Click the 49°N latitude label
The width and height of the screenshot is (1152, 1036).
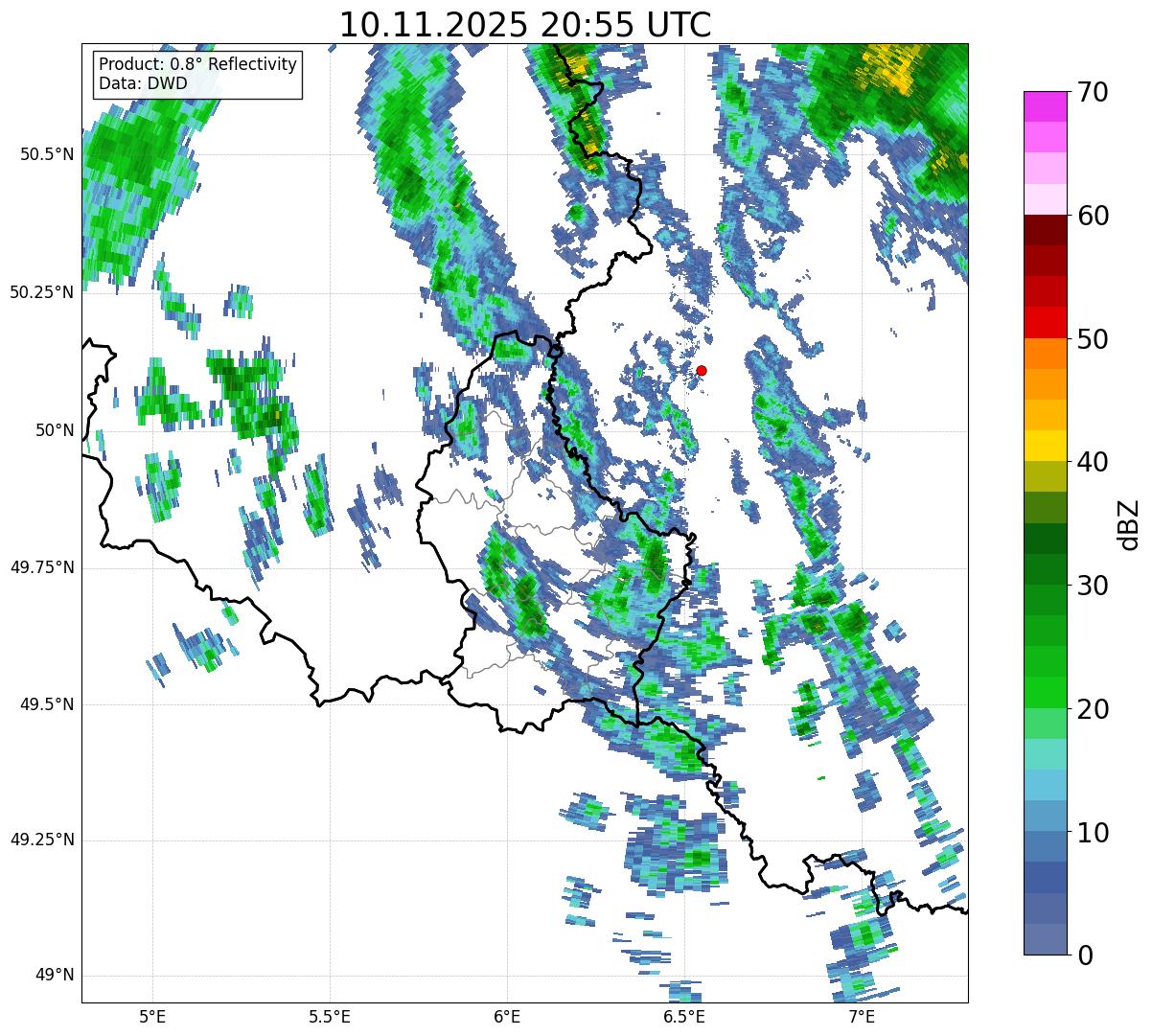coord(55,976)
